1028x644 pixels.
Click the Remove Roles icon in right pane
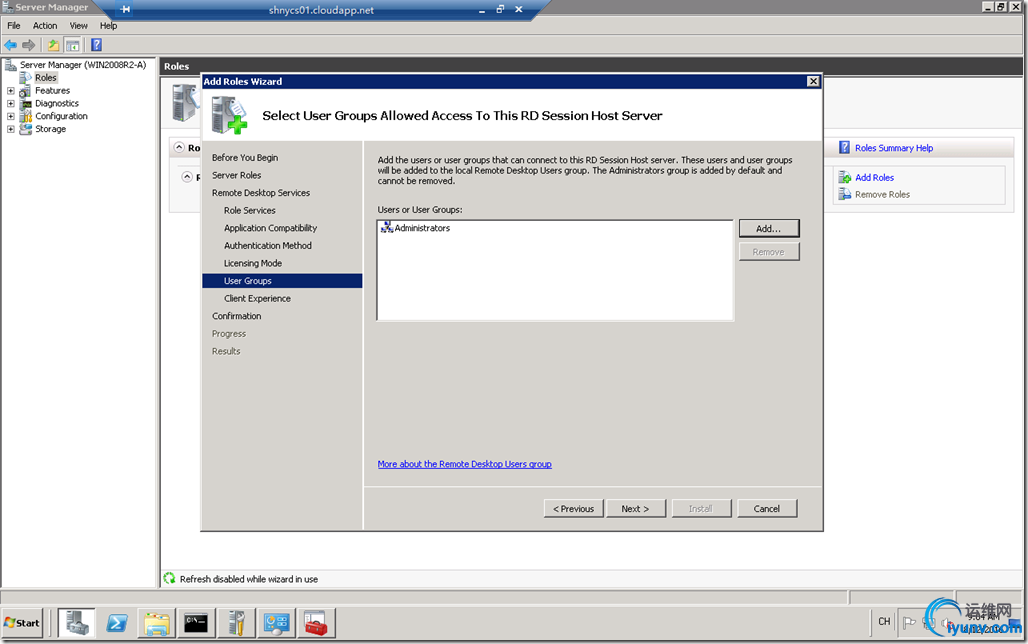click(x=844, y=194)
